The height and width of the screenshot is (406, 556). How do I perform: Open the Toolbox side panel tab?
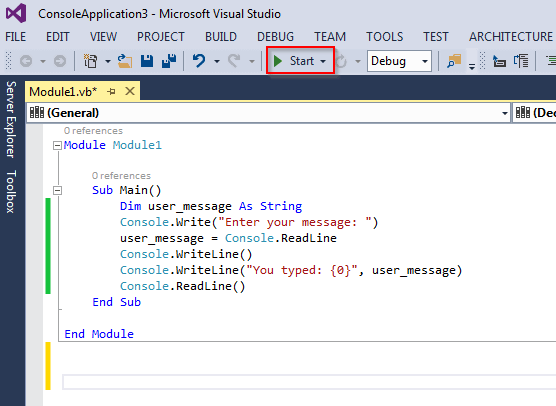pyautogui.click(x=11, y=192)
